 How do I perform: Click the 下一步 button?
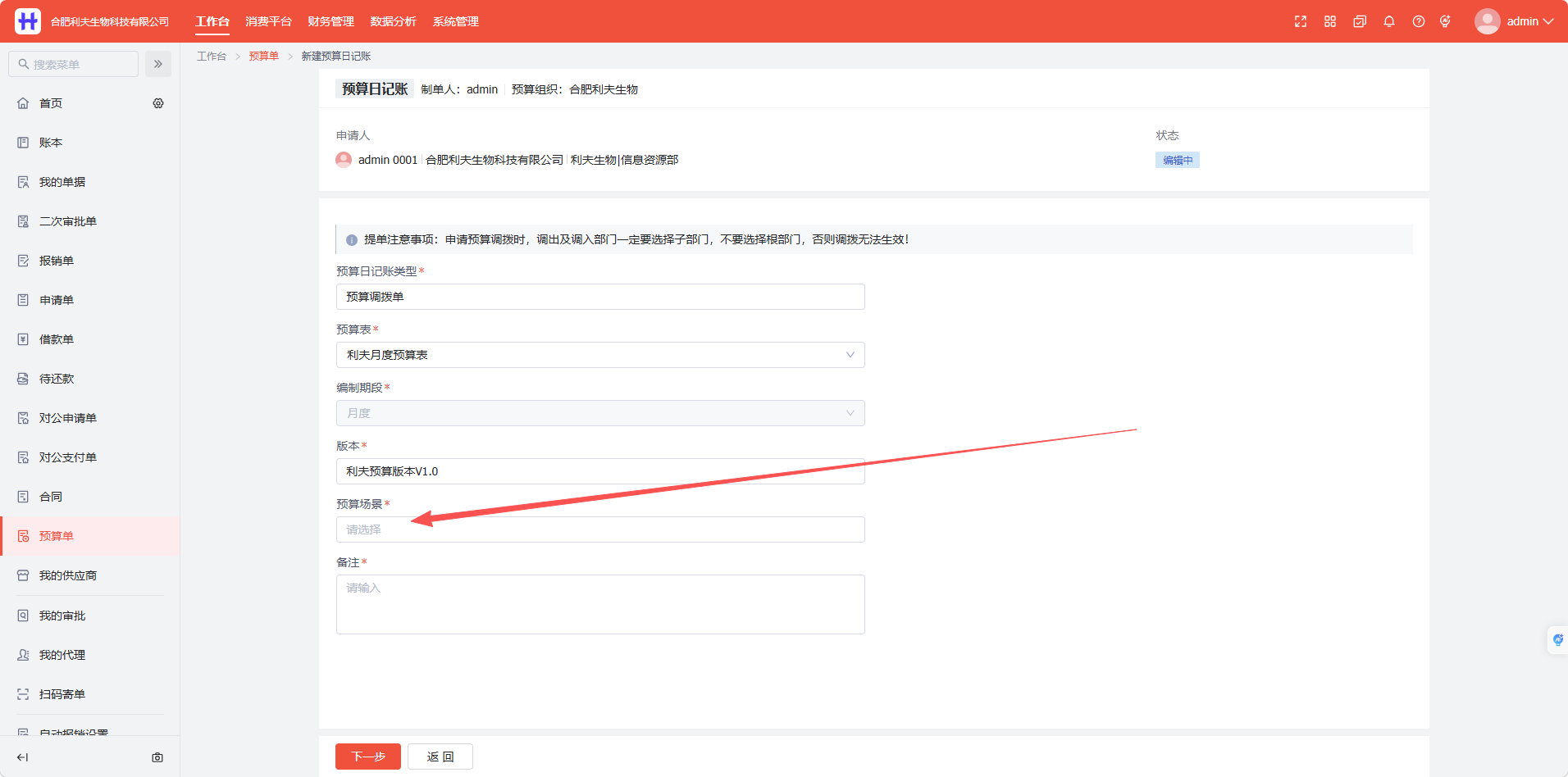[368, 757]
